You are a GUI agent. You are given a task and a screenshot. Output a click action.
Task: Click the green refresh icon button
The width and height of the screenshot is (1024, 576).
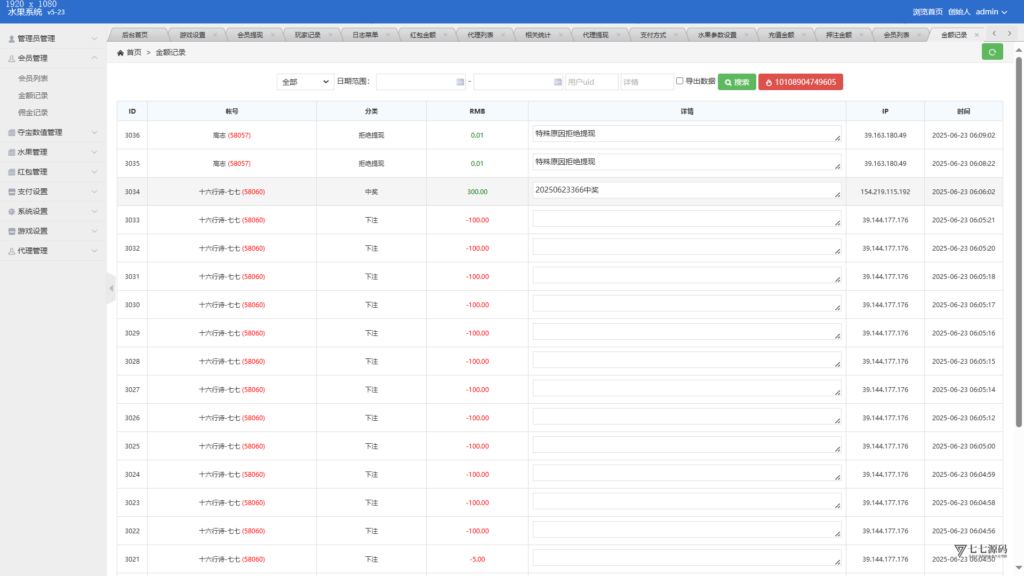point(992,52)
